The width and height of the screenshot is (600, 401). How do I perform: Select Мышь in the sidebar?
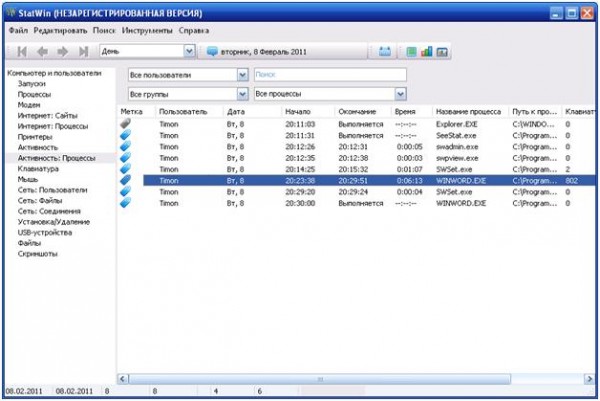click(x=28, y=179)
